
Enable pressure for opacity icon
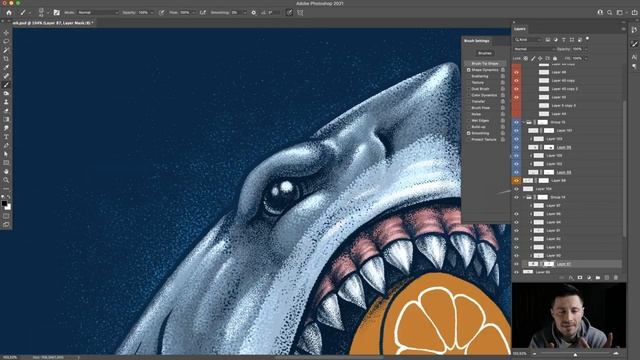click(x=162, y=13)
